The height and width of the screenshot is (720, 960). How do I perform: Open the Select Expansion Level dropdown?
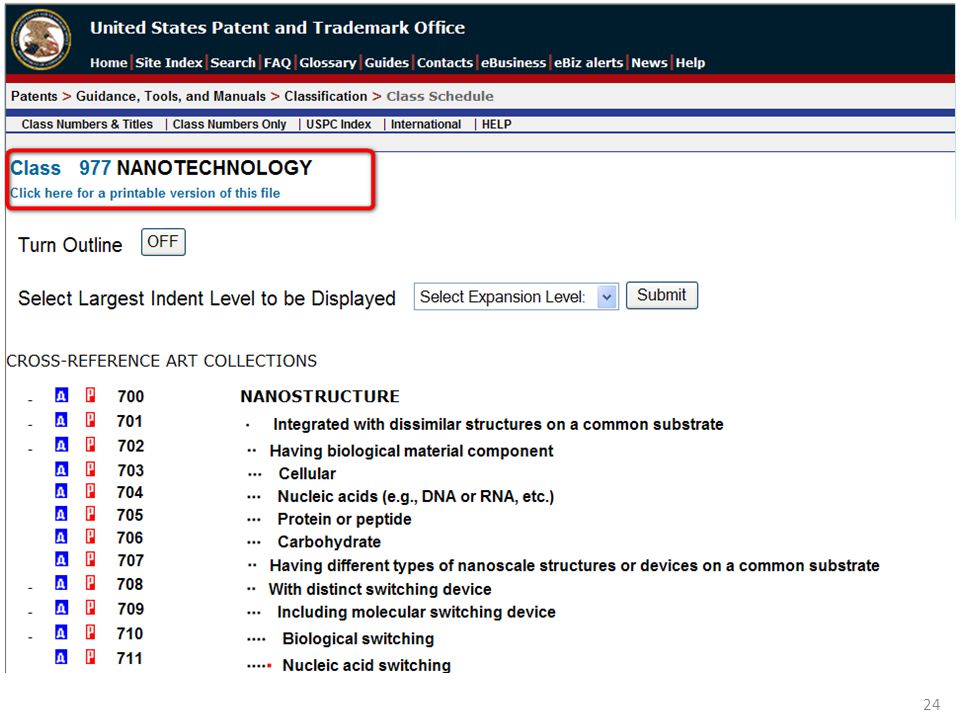pos(516,296)
